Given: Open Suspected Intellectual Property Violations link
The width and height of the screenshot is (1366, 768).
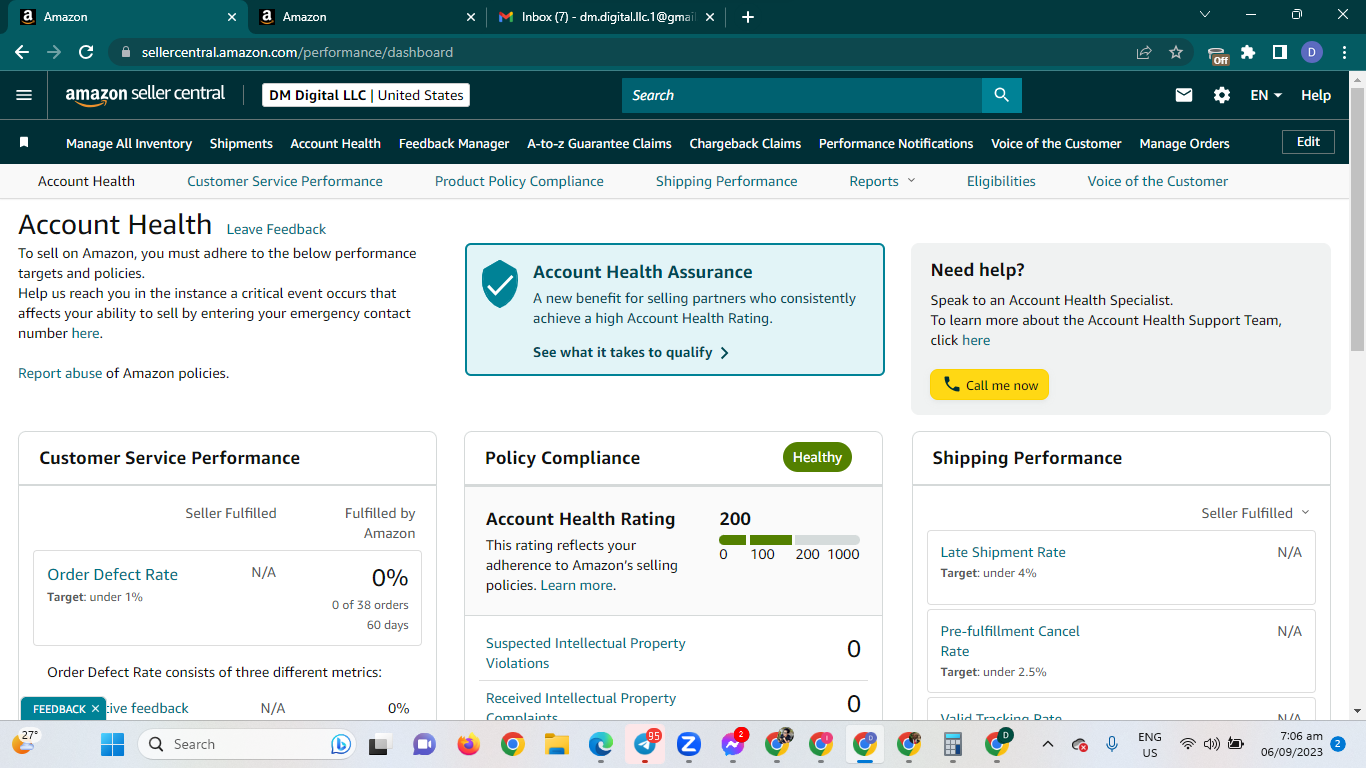Looking at the screenshot, I should click(x=586, y=653).
